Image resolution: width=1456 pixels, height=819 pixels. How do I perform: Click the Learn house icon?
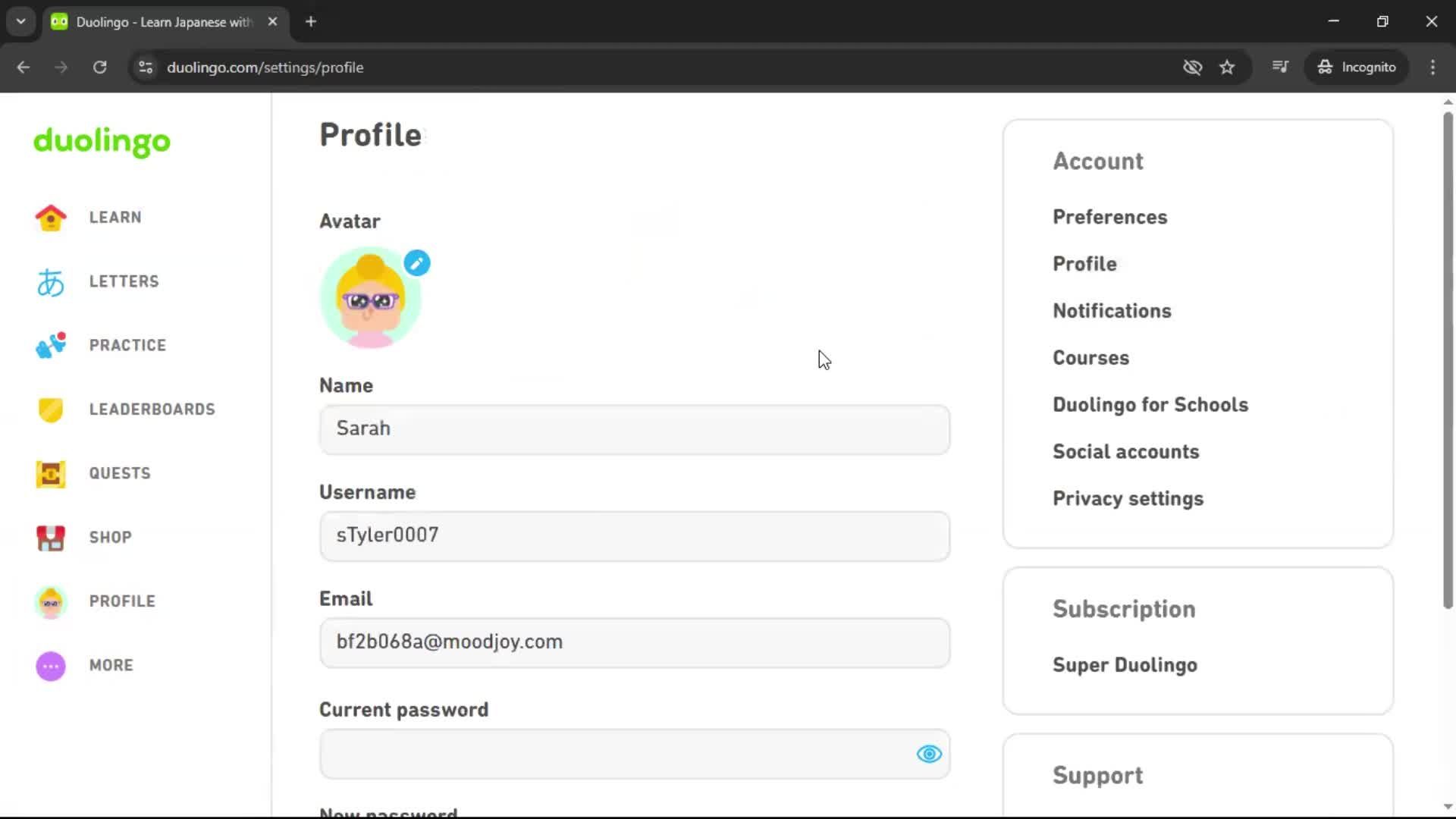coord(51,218)
